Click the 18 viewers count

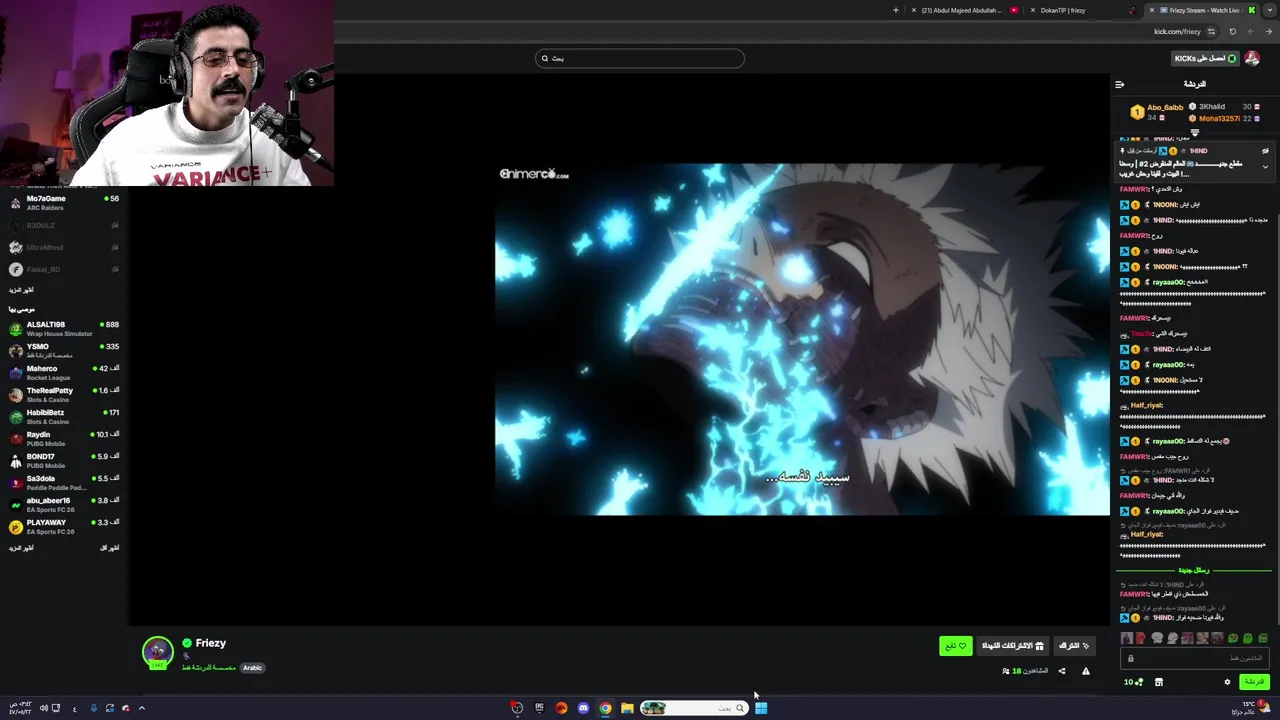click(1025, 671)
